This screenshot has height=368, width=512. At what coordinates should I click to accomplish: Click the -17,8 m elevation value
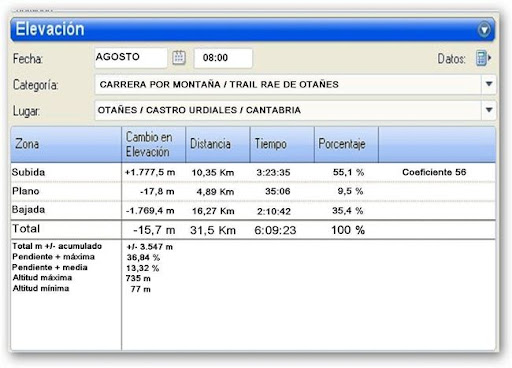(157, 191)
